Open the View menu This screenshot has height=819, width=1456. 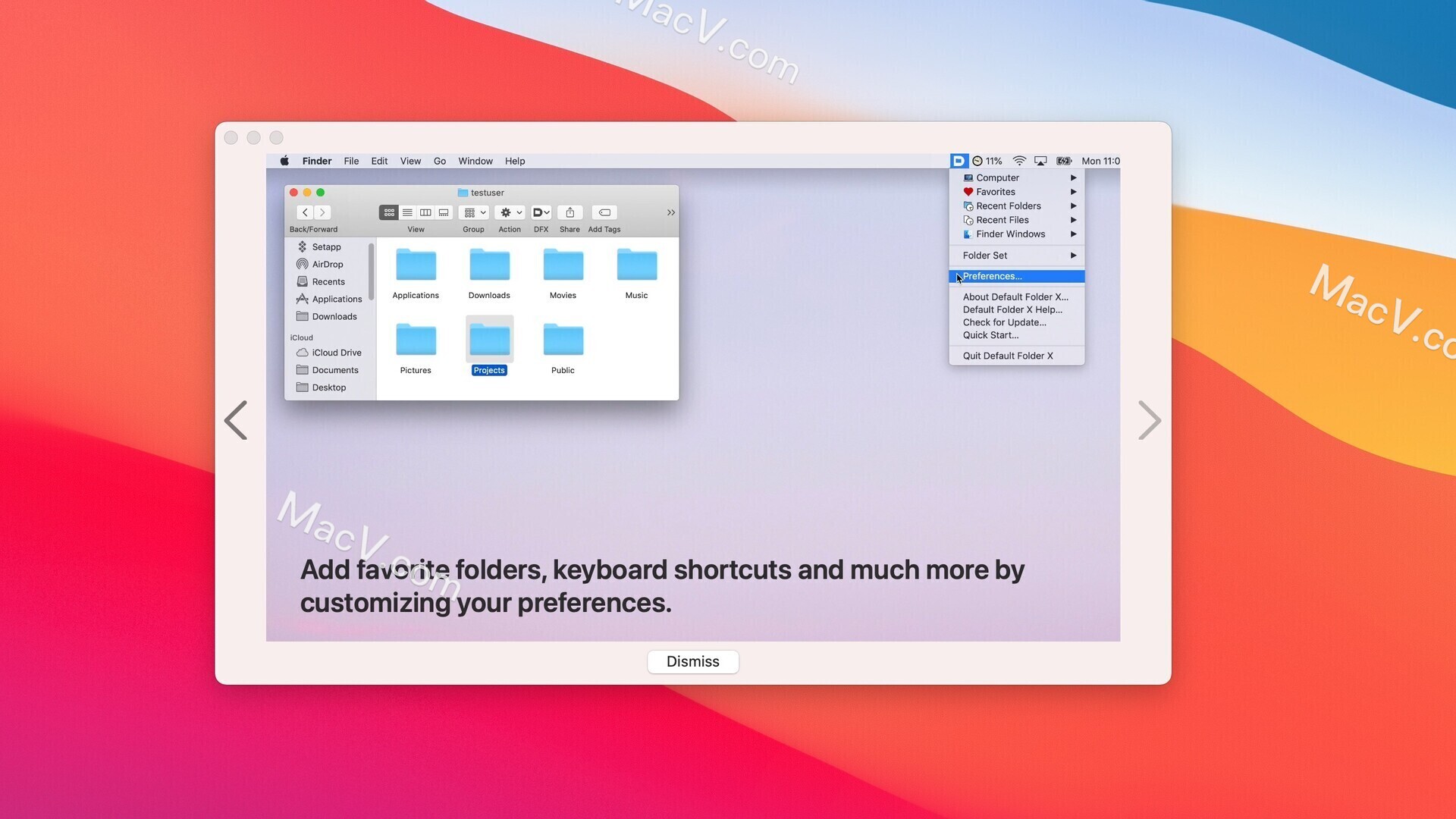coord(410,161)
